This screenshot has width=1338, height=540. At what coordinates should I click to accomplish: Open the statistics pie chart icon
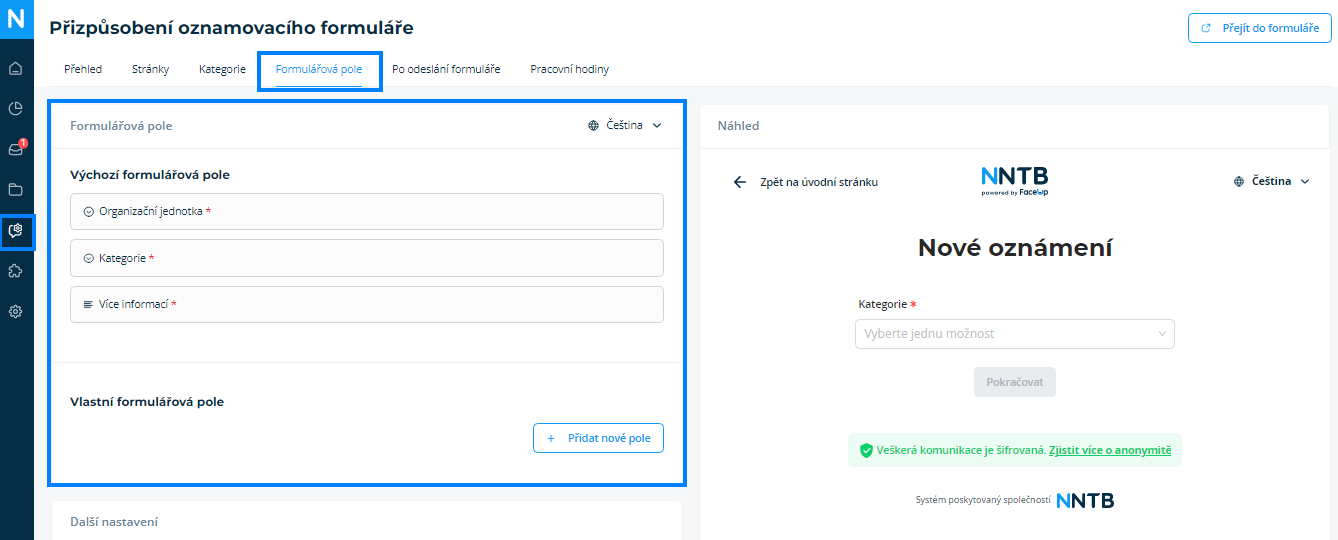(x=15, y=109)
